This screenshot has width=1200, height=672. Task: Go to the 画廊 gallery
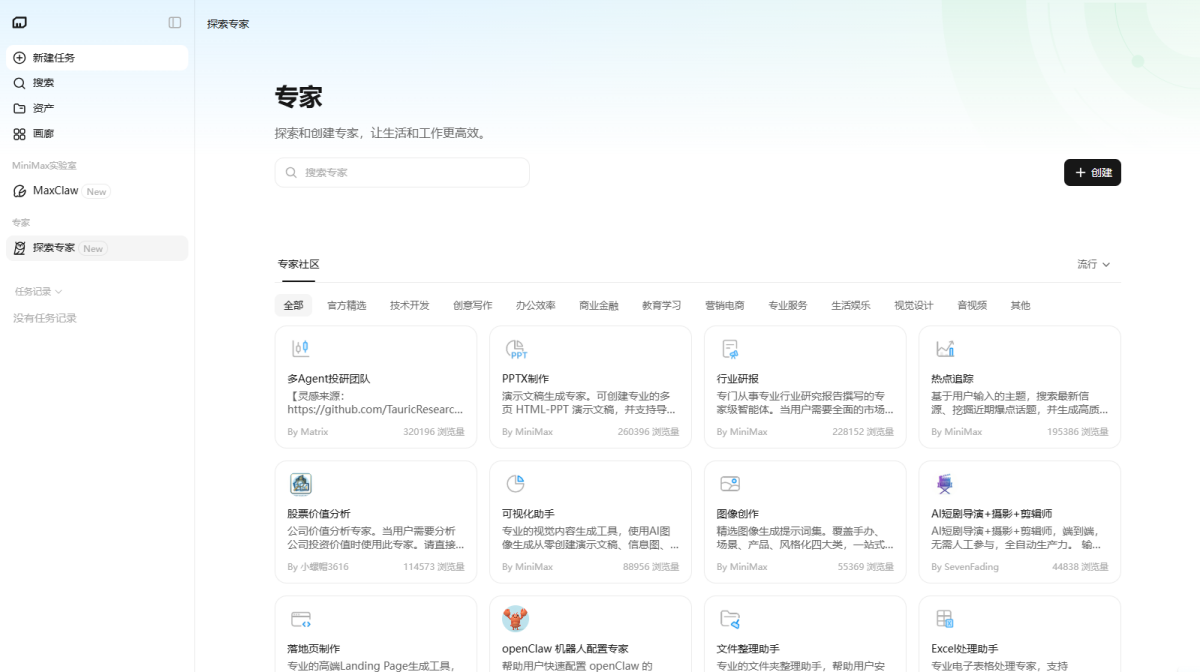(43, 134)
